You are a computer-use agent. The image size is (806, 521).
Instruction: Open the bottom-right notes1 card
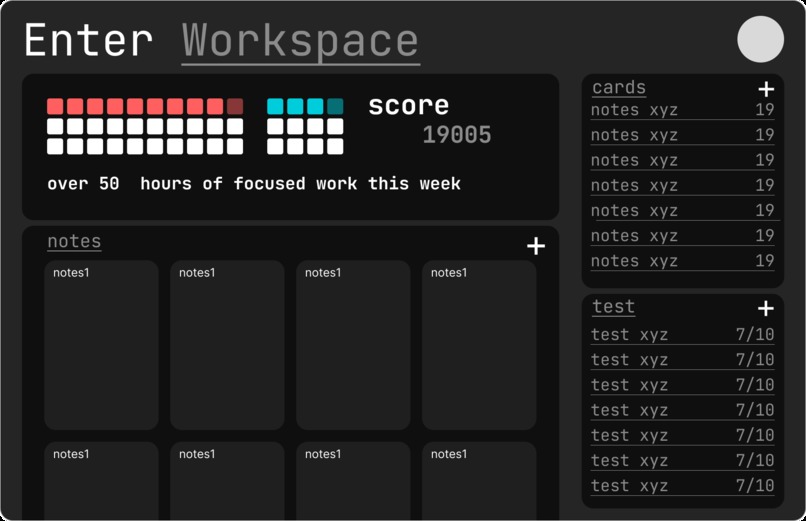pyautogui.click(x=479, y=481)
